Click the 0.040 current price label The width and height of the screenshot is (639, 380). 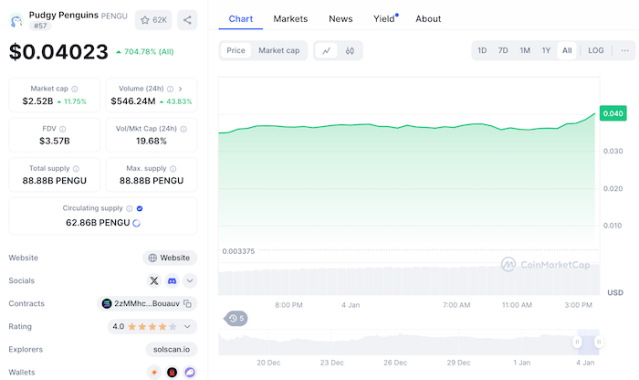[613, 113]
